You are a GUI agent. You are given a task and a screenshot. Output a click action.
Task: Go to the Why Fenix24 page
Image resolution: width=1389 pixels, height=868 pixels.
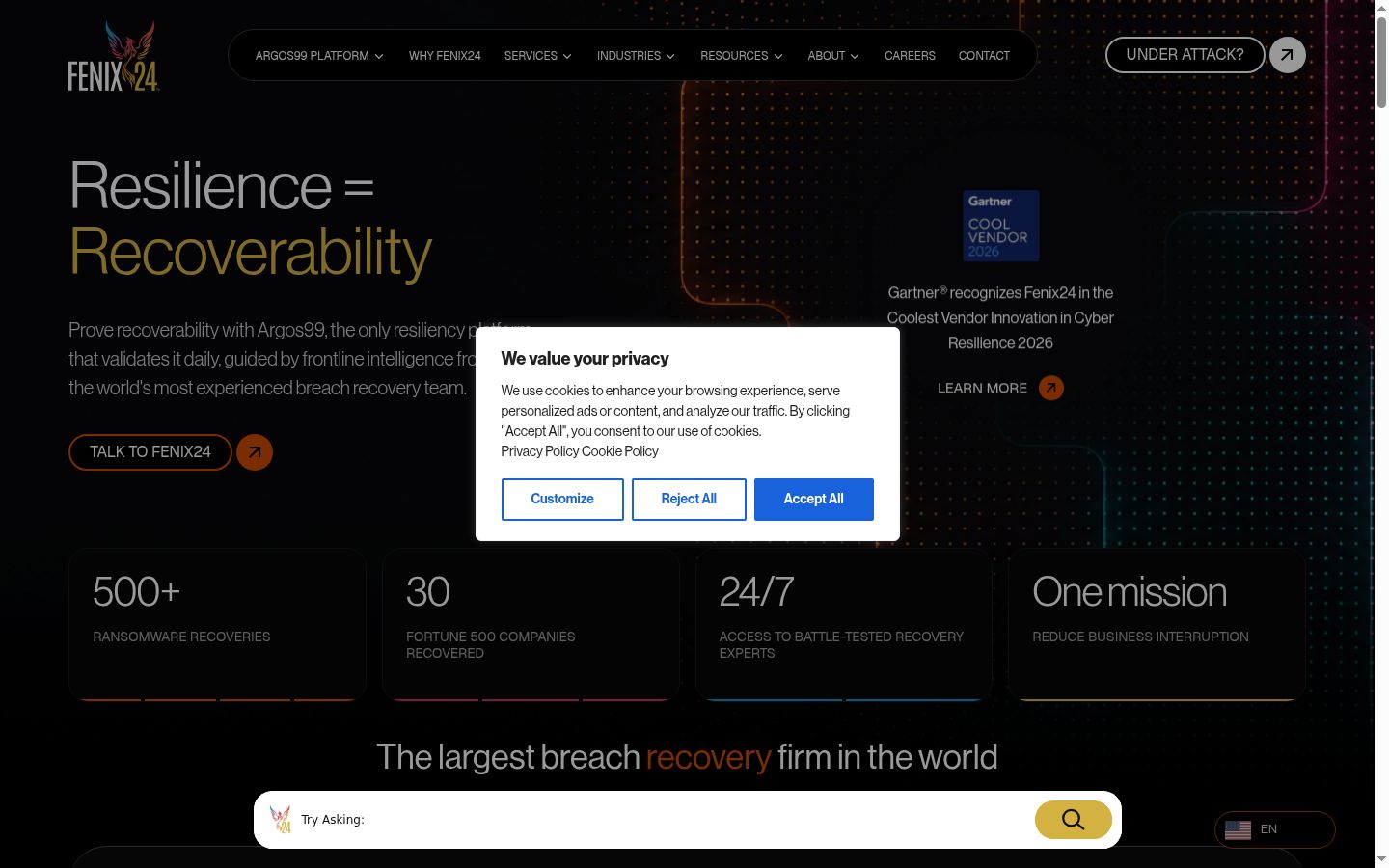click(x=445, y=56)
